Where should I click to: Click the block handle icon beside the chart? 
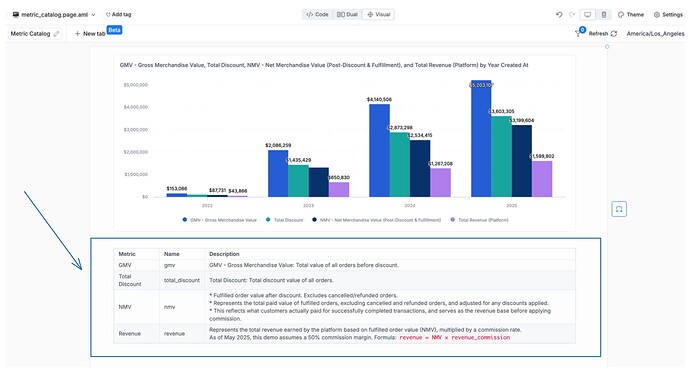click(x=619, y=209)
